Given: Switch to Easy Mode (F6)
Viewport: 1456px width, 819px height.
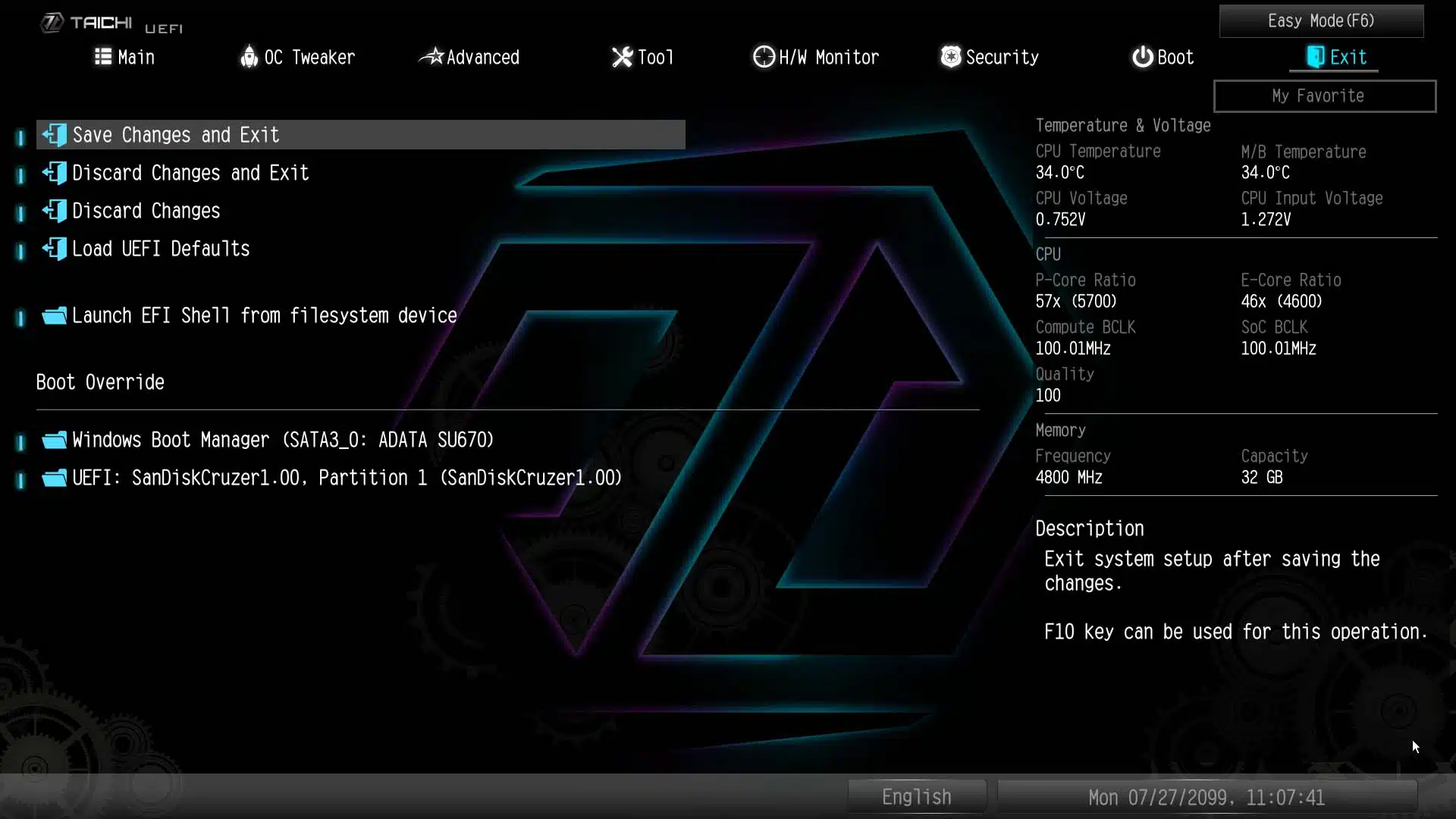Looking at the screenshot, I should pos(1321,21).
